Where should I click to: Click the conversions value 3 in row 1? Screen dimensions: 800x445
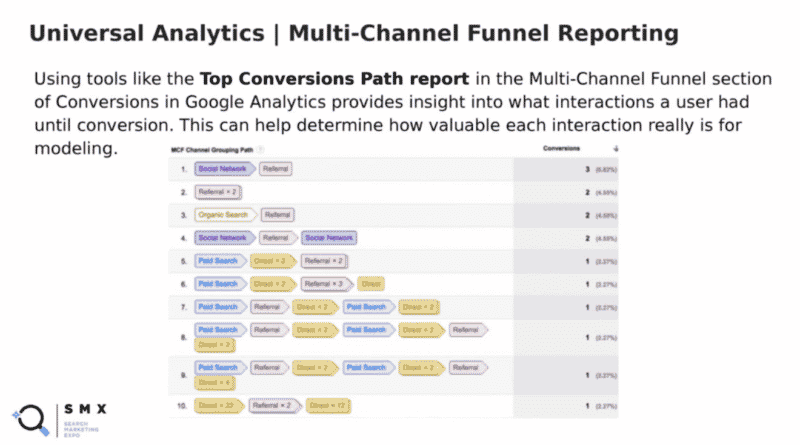pyautogui.click(x=587, y=169)
